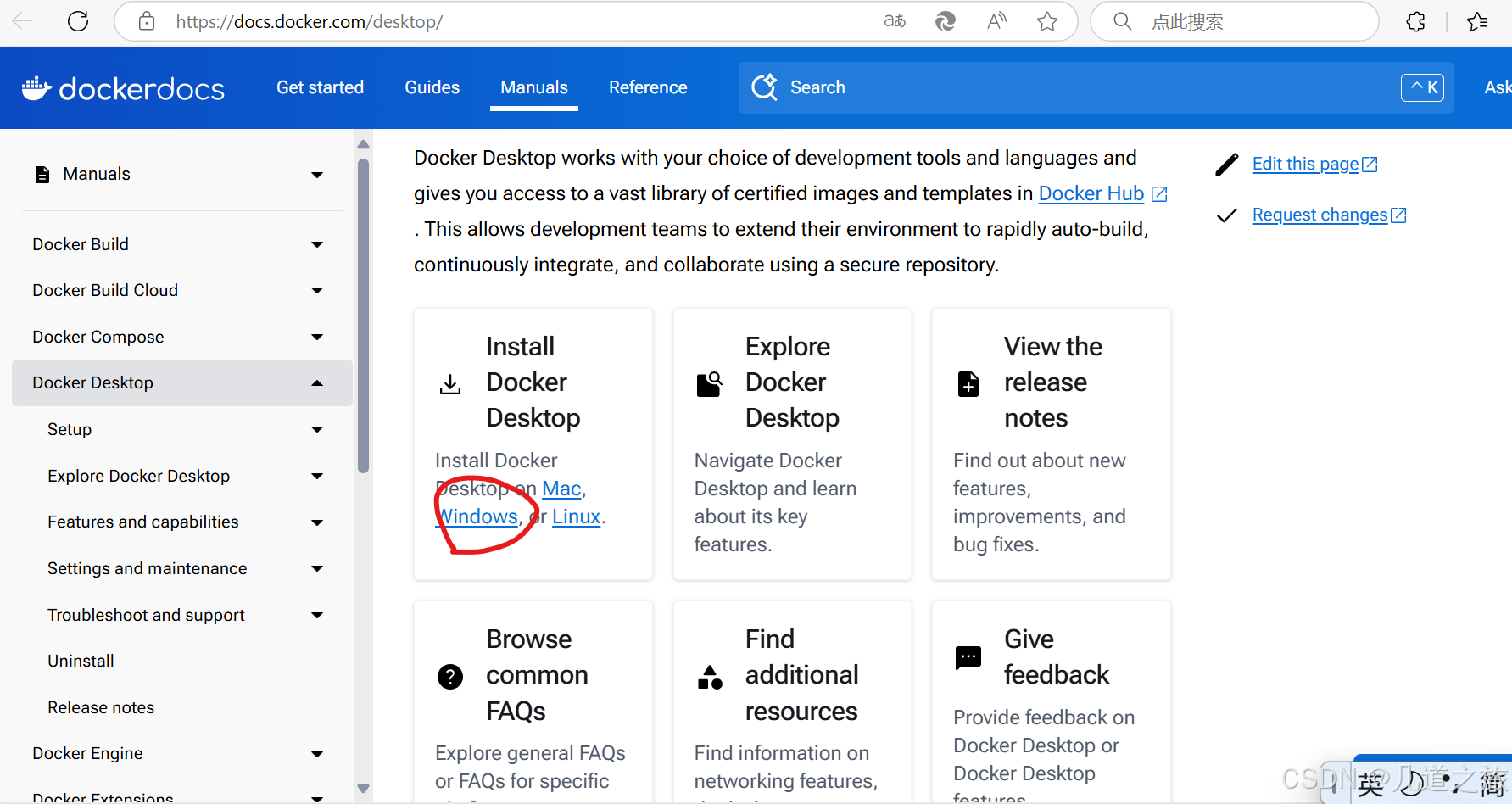The image size is (1512, 804).
Task: Click the search magnifier in the docs search bar
Action: [764, 87]
